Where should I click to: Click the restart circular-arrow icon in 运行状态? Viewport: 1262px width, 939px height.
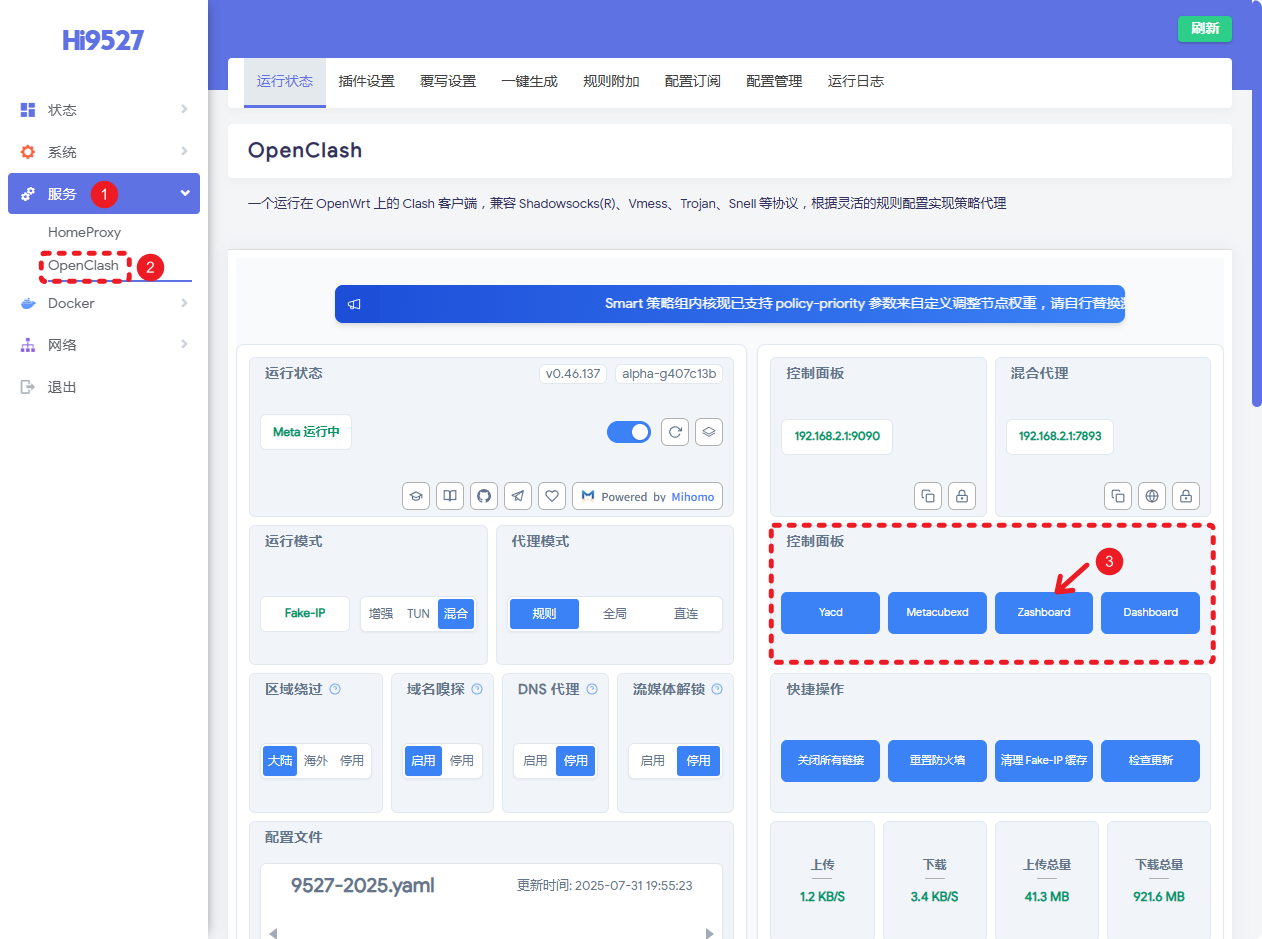(676, 432)
